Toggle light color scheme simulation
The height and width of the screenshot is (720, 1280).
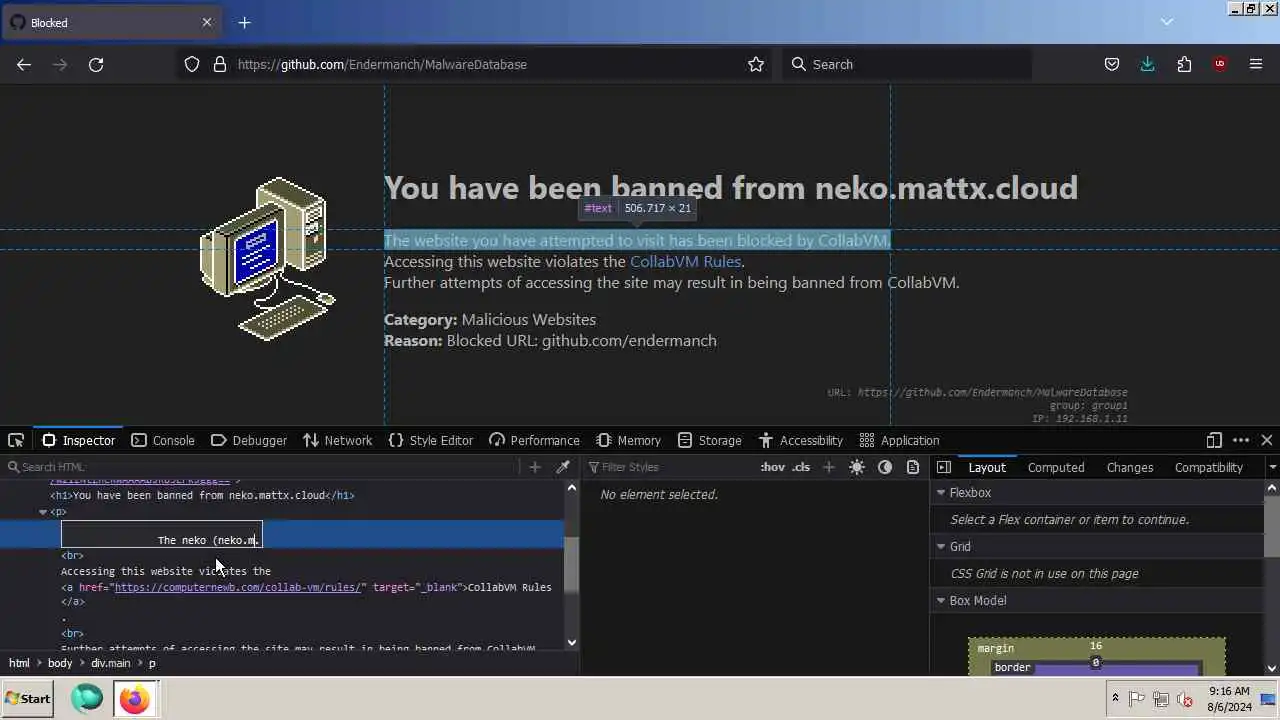pyautogui.click(x=857, y=467)
